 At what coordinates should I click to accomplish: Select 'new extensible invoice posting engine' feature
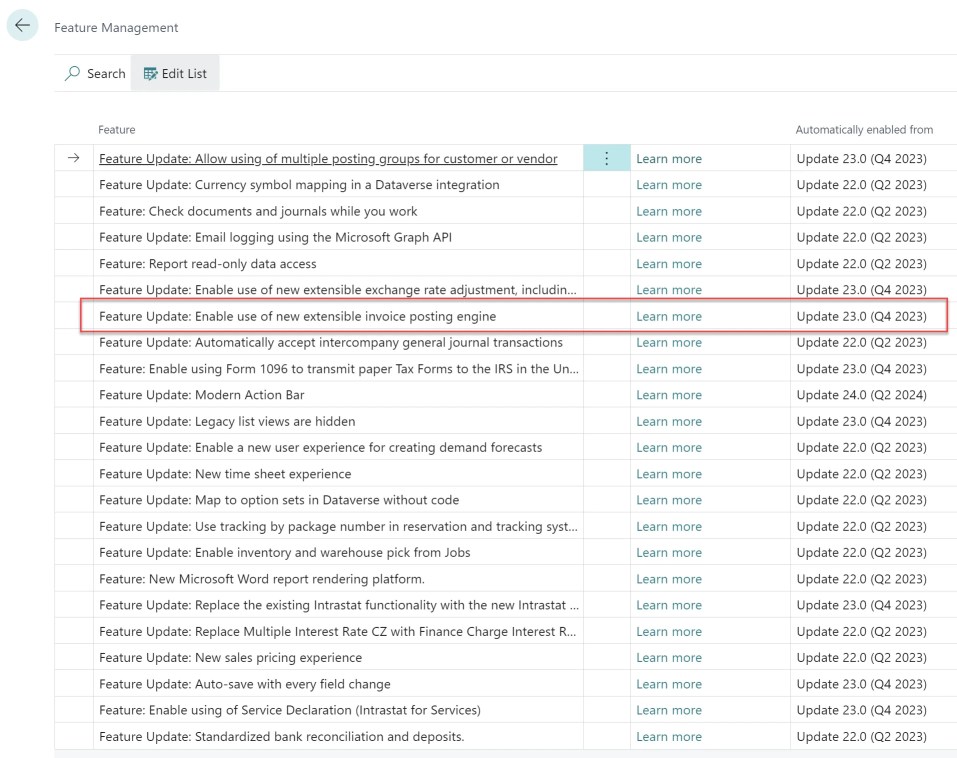pyautogui.click(x=297, y=316)
